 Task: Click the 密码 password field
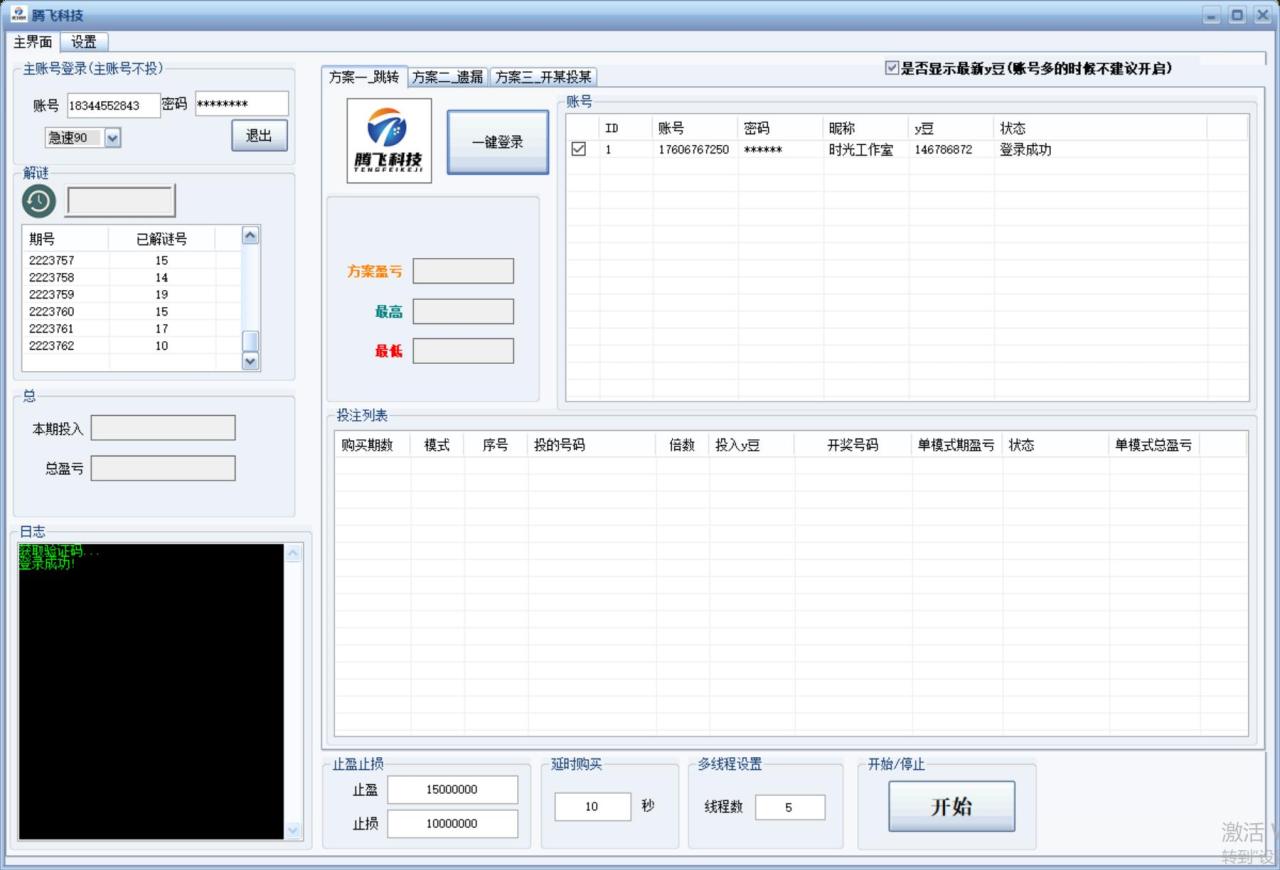tap(241, 103)
